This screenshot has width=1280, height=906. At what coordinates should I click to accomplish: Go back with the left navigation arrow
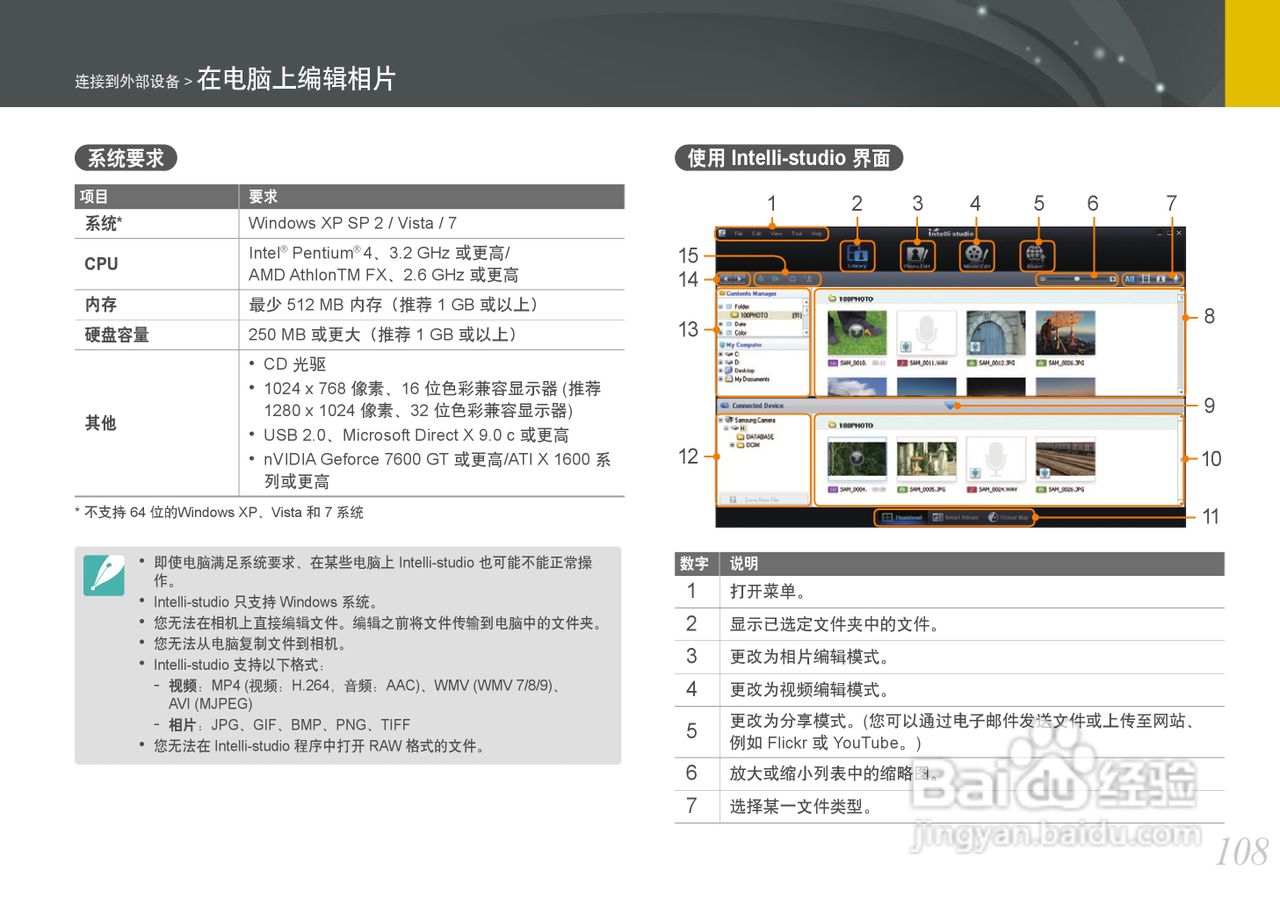coord(727,279)
